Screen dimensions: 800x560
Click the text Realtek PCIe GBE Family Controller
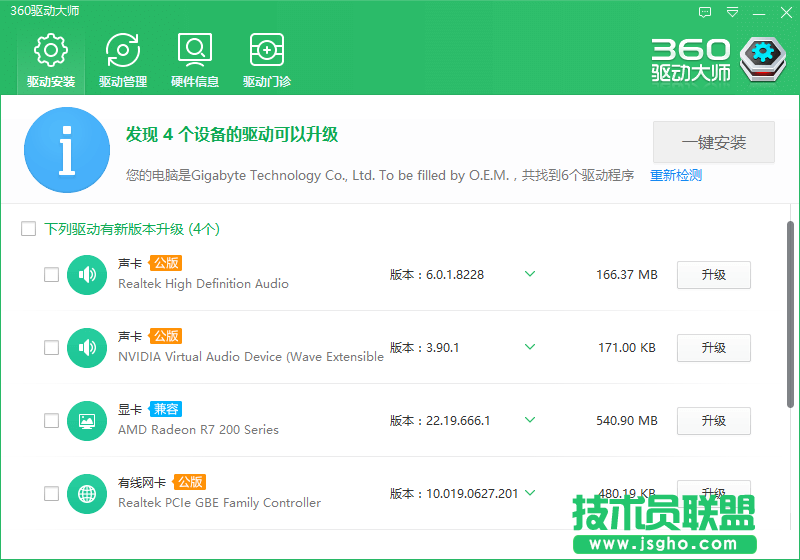(219, 503)
